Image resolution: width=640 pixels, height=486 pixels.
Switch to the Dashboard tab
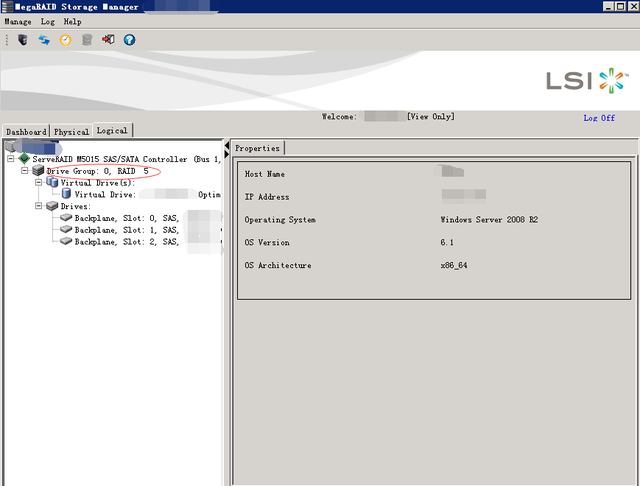[x=26, y=131]
